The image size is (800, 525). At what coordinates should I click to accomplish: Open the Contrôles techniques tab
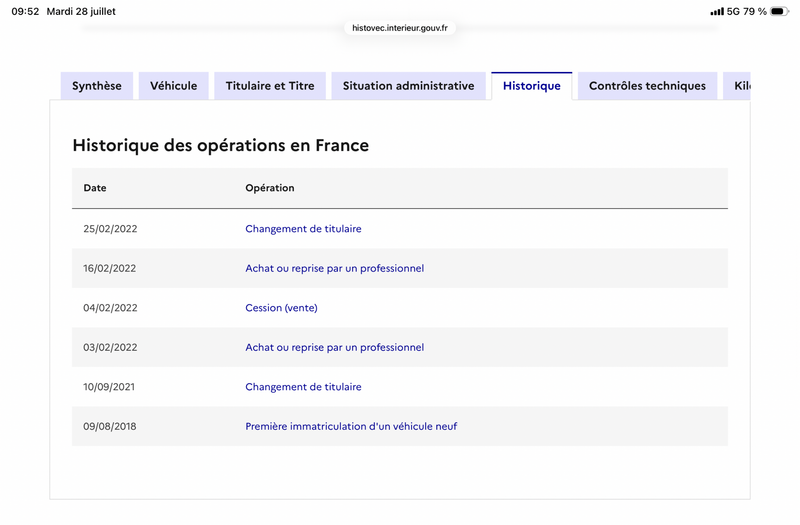pos(647,86)
